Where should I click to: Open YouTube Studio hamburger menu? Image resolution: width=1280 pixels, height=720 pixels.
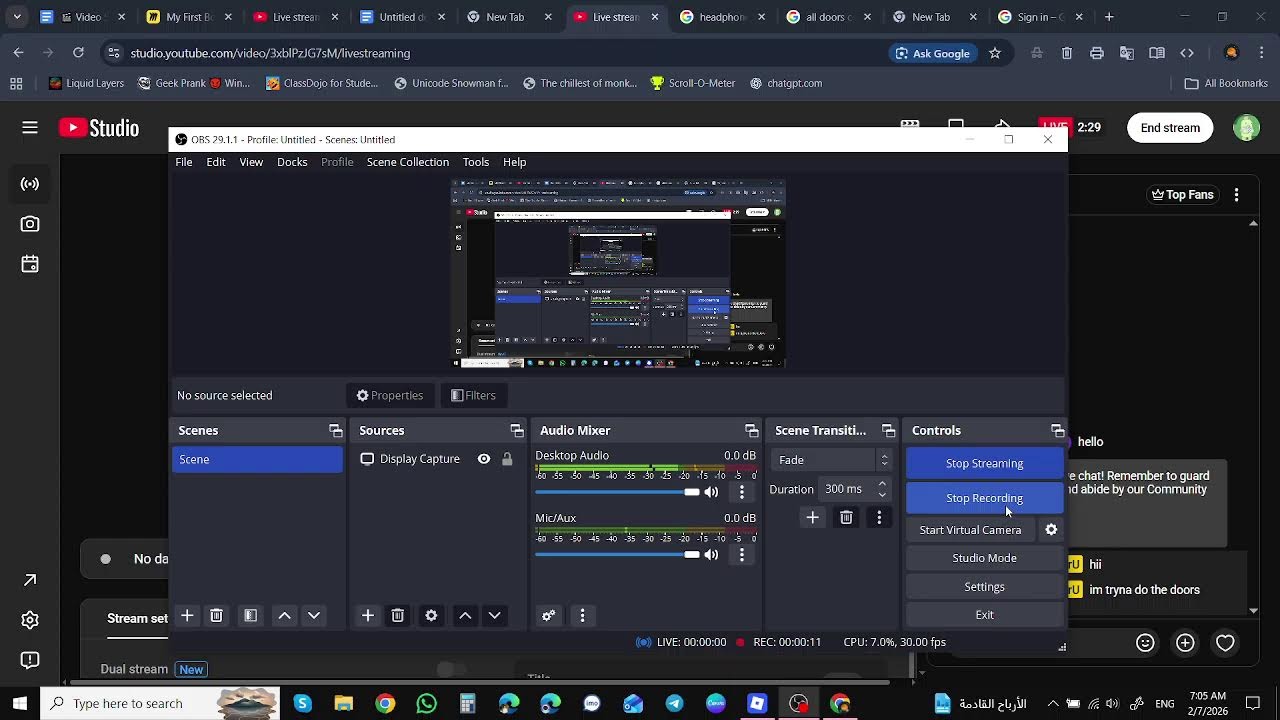click(30, 127)
